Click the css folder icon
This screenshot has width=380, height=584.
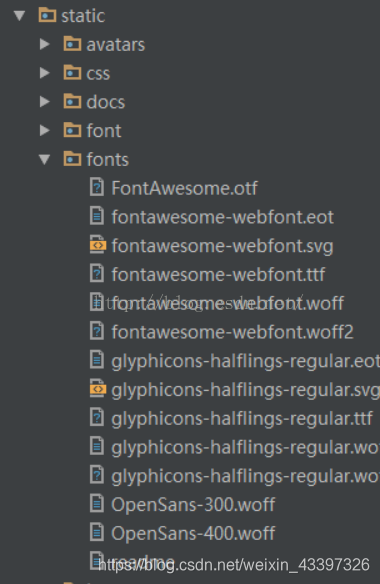(72, 72)
